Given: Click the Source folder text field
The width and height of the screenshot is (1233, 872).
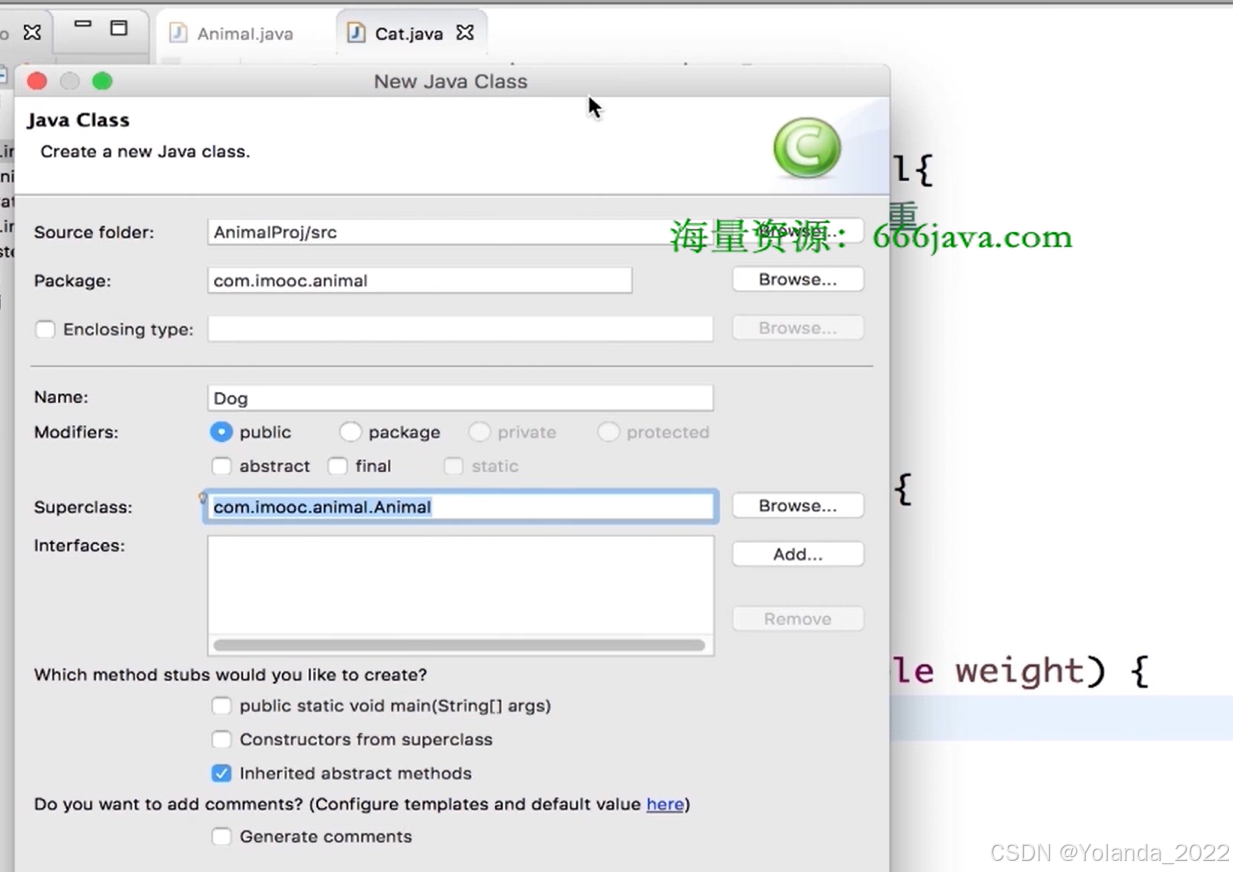Looking at the screenshot, I should pyautogui.click(x=460, y=232).
